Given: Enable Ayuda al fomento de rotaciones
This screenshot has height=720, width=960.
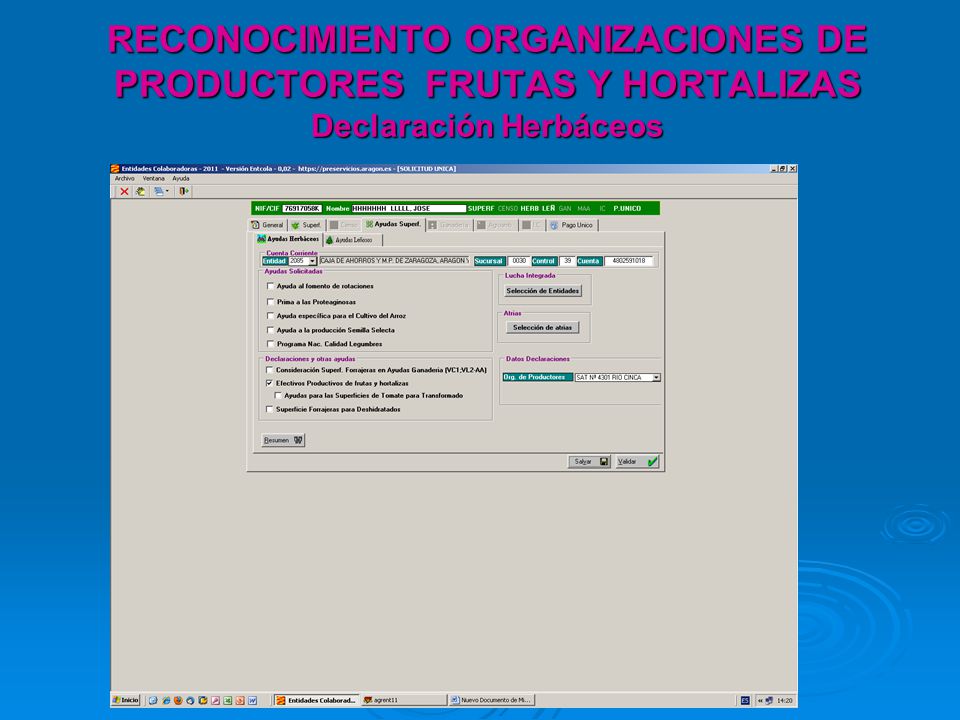Looking at the screenshot, I should click(x=270, y=286).
